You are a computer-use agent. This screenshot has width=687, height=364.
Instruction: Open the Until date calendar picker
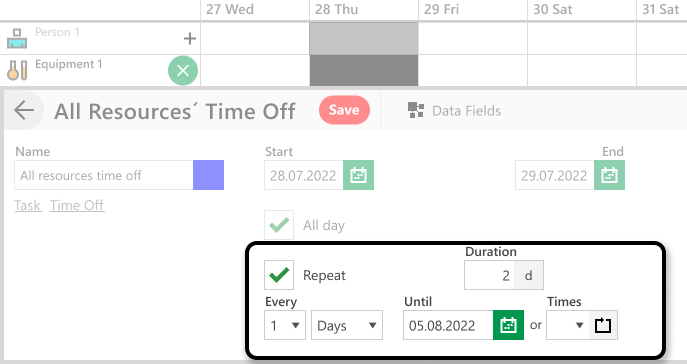click(508, 325)
